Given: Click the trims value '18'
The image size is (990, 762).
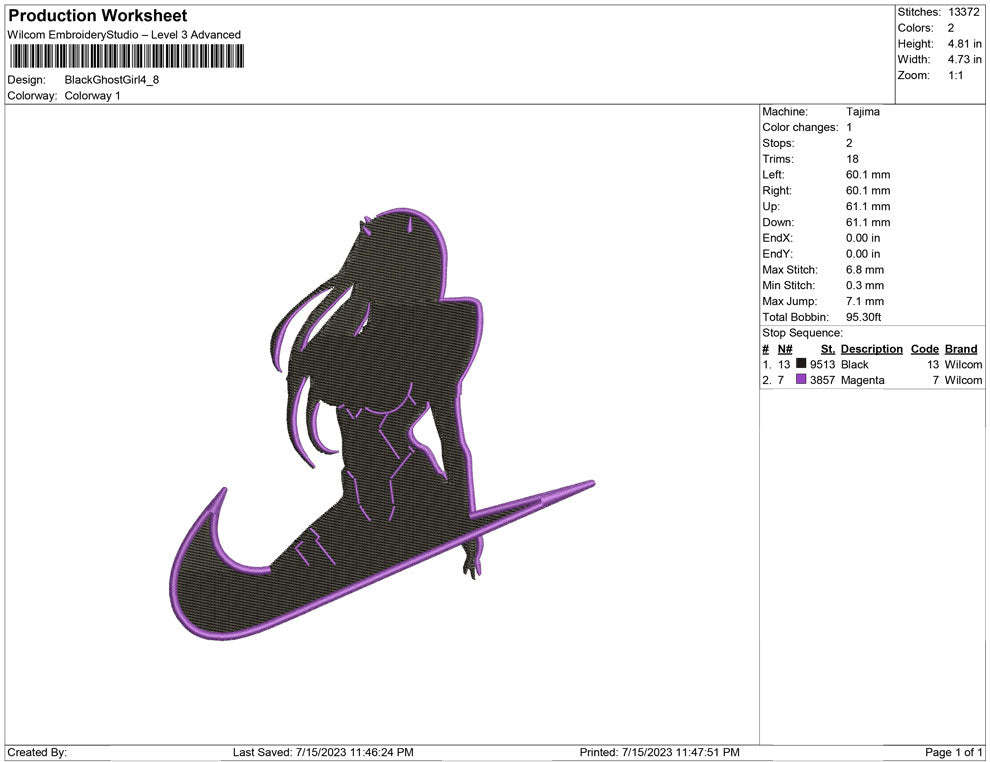Looking at the screenshot, I should [852, 159].
